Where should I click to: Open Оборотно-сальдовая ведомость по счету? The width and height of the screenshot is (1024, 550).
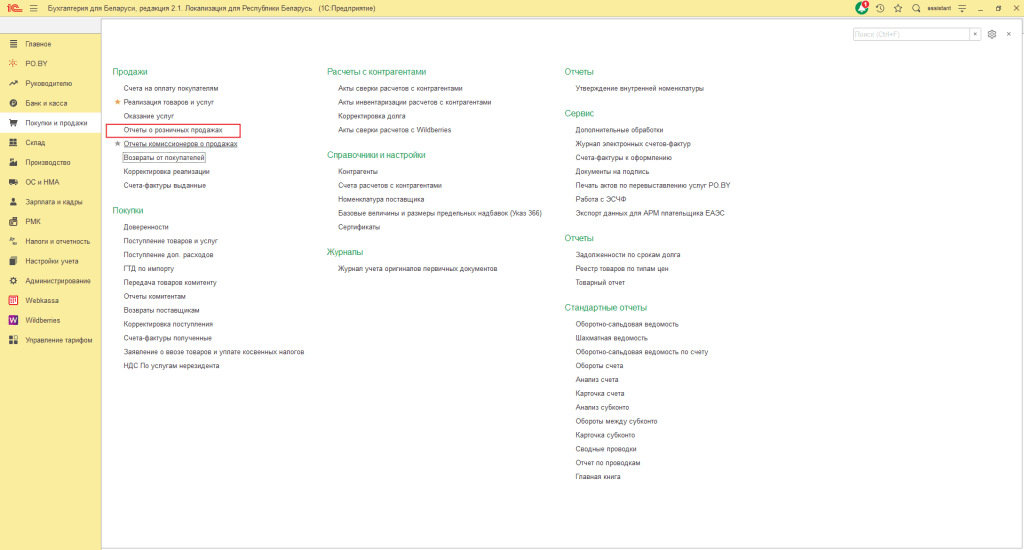point(641,352)
